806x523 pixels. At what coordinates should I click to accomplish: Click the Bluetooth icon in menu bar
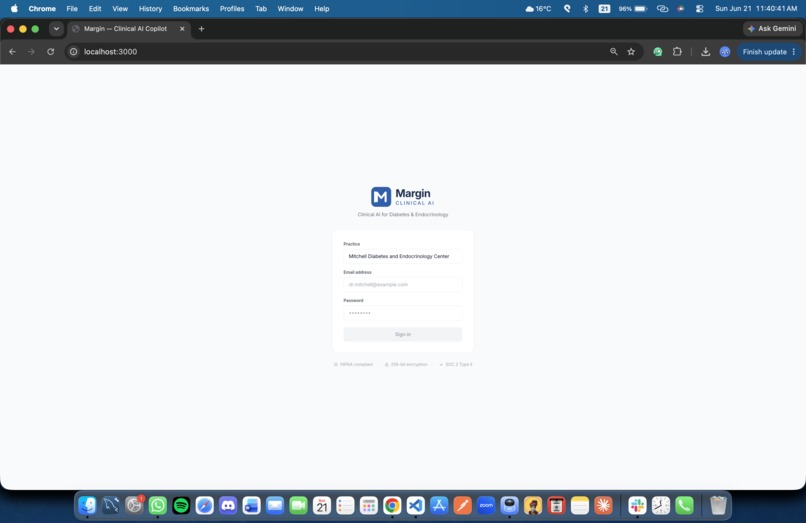pyautogui.click(x=585, y=9)
